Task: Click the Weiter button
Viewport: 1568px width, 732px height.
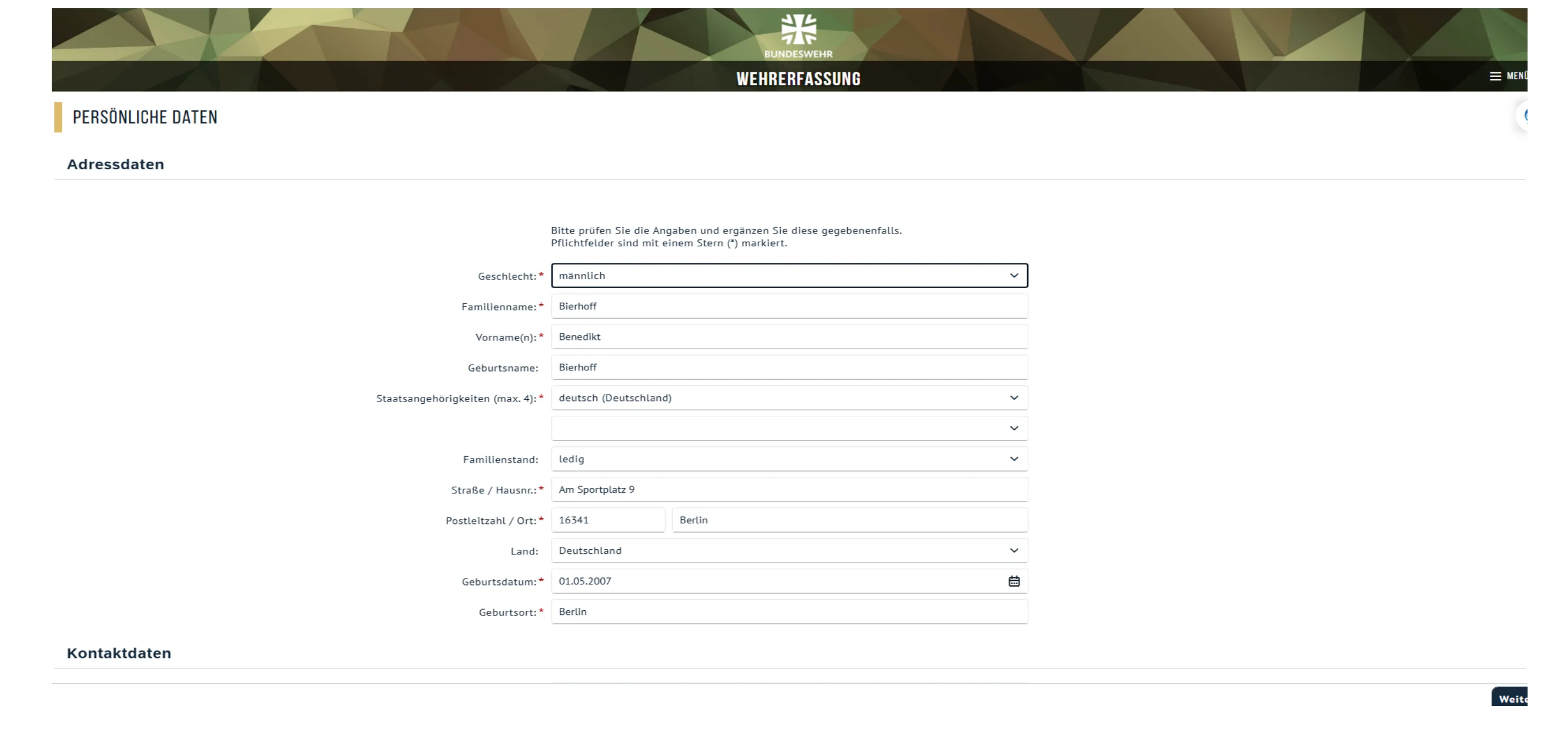Action: [x=1511, y=698]
